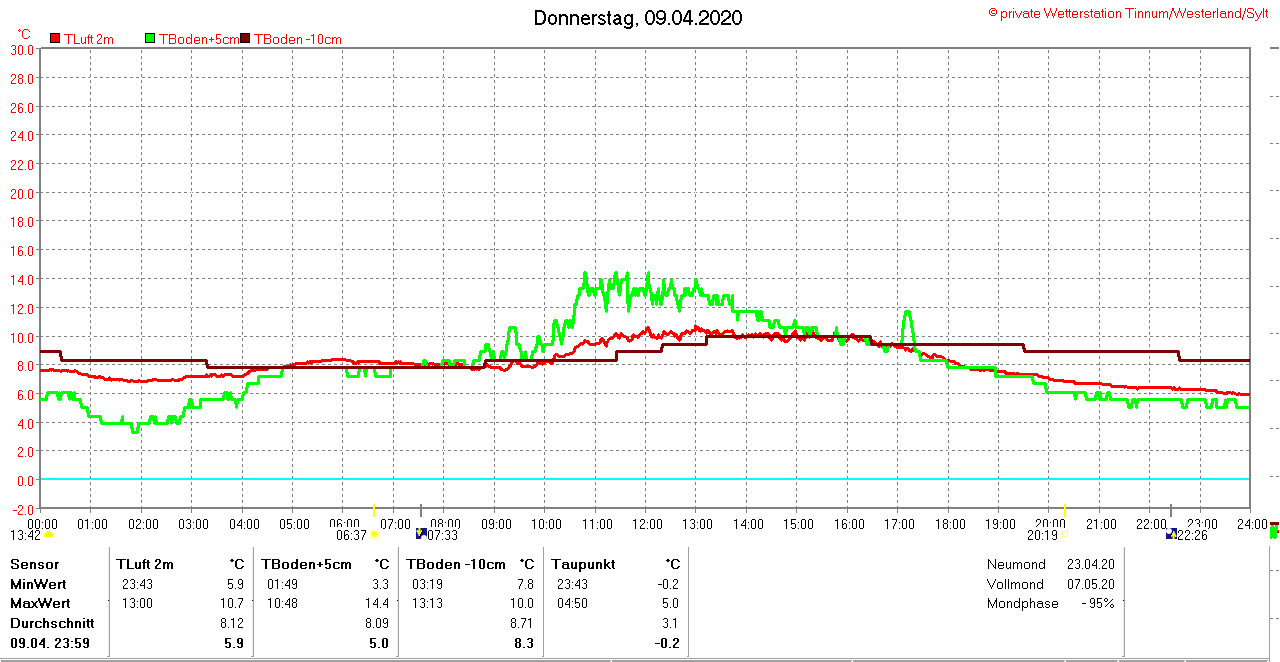This screenshot has width=1280, height=662.
Task: Click the green TBoden+5cm legend square
Action: [151, 39]
